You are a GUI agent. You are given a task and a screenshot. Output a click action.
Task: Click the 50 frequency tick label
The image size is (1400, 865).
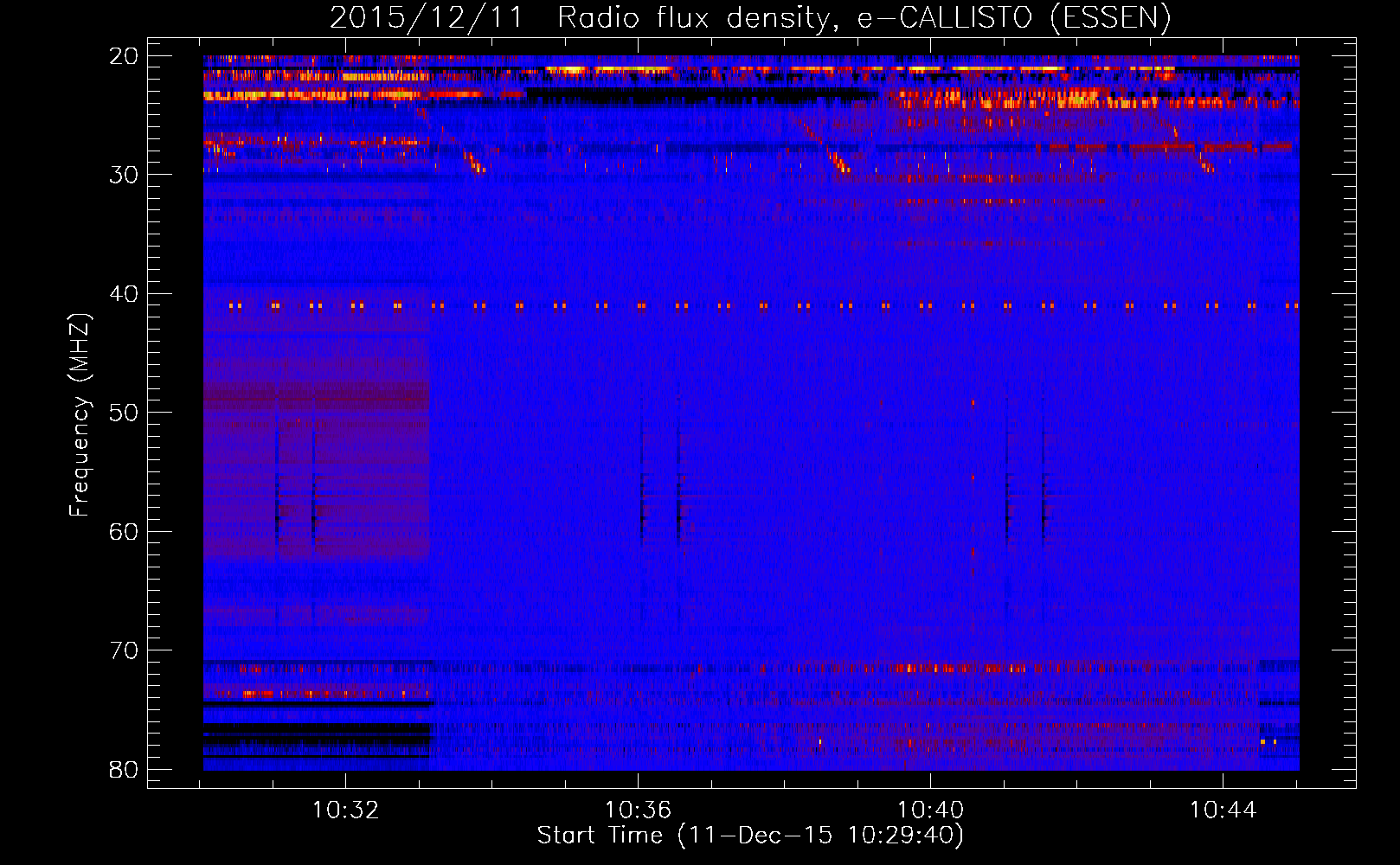(124, 413)
